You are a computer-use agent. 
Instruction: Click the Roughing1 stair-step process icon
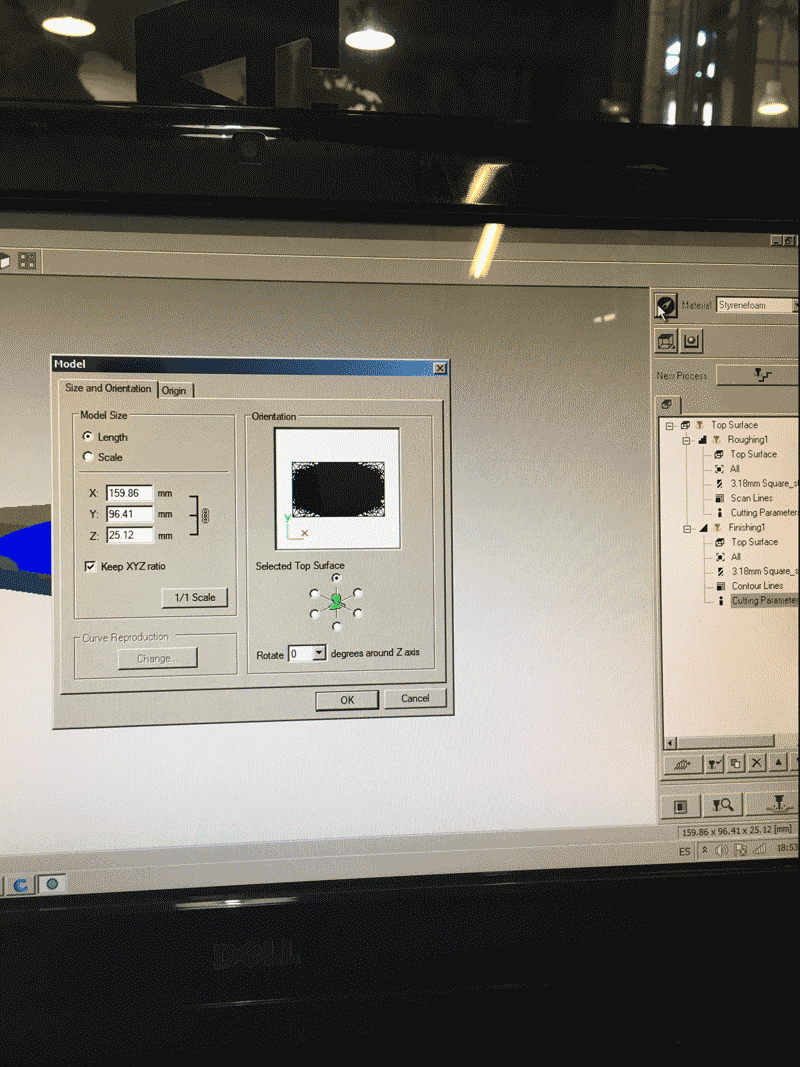click(702, 440)
